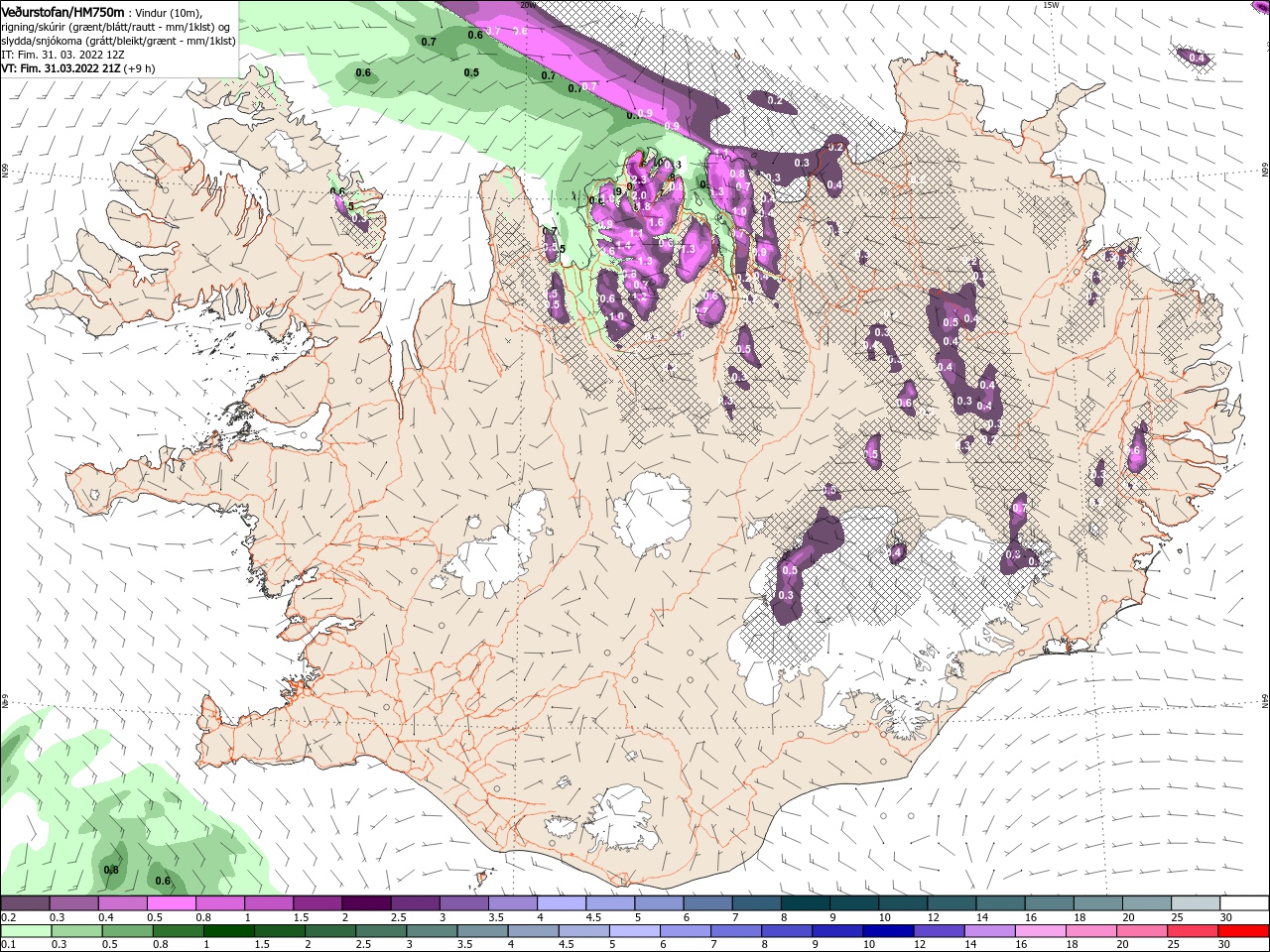Pick the dark purple snow swatch labeled 2
The width and height of the screenshot is (1270, 952).
pos(366,903)
